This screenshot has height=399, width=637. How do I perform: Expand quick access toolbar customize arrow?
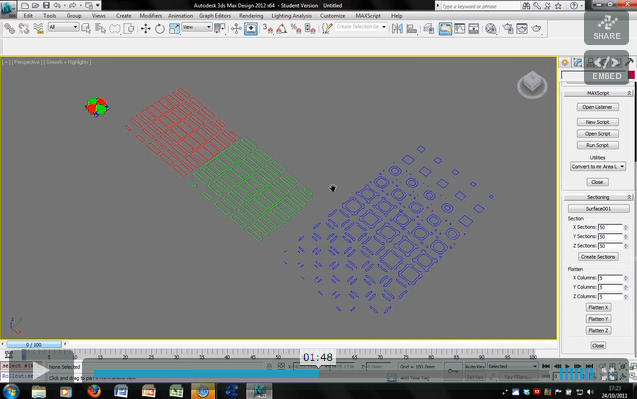tap(98, 6)
